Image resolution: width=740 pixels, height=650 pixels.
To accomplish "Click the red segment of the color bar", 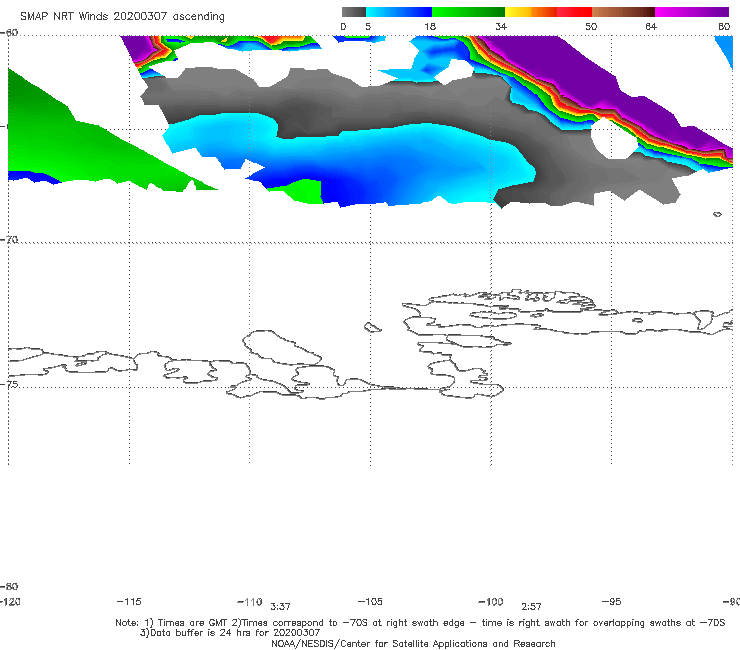I will (574, 12).
